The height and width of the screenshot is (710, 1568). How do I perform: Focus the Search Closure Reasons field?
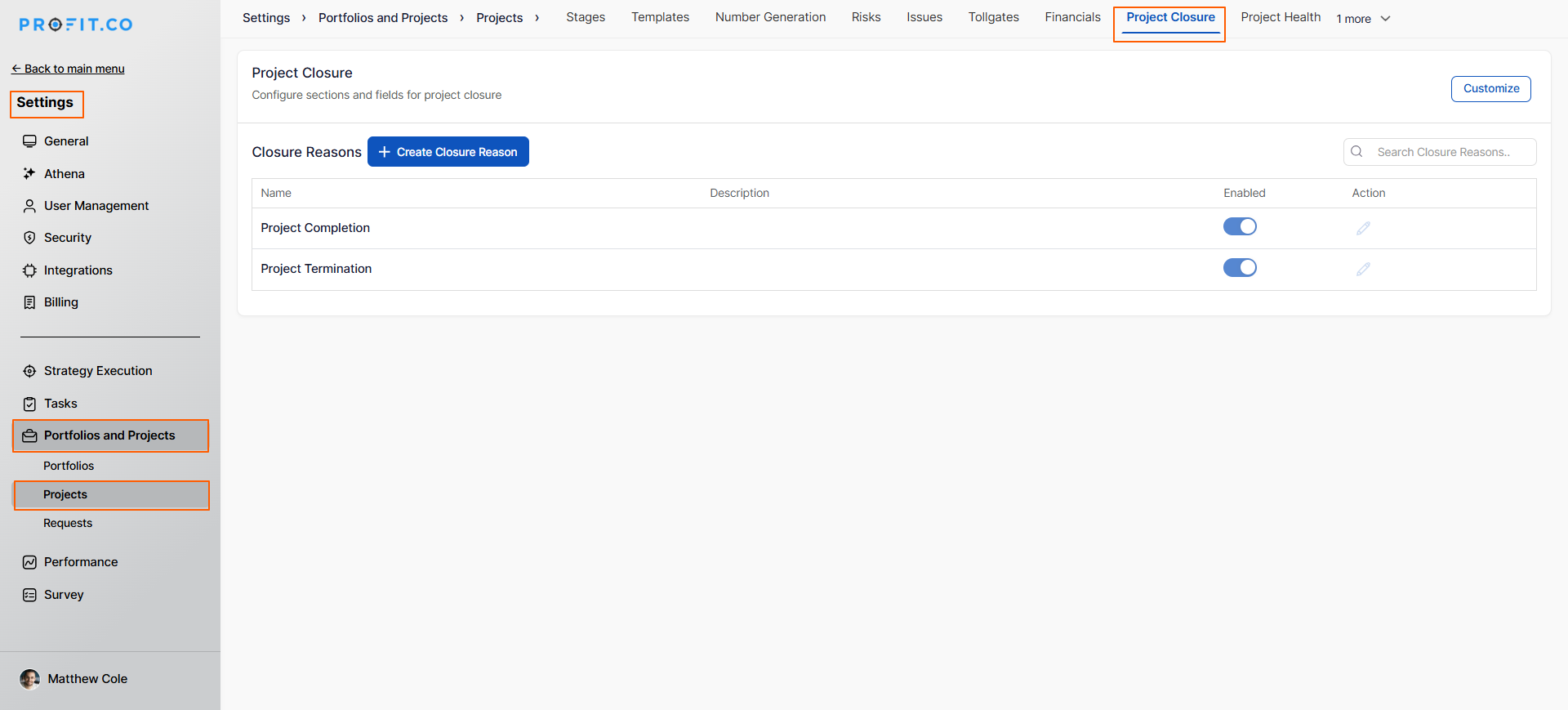[1450, 152]
